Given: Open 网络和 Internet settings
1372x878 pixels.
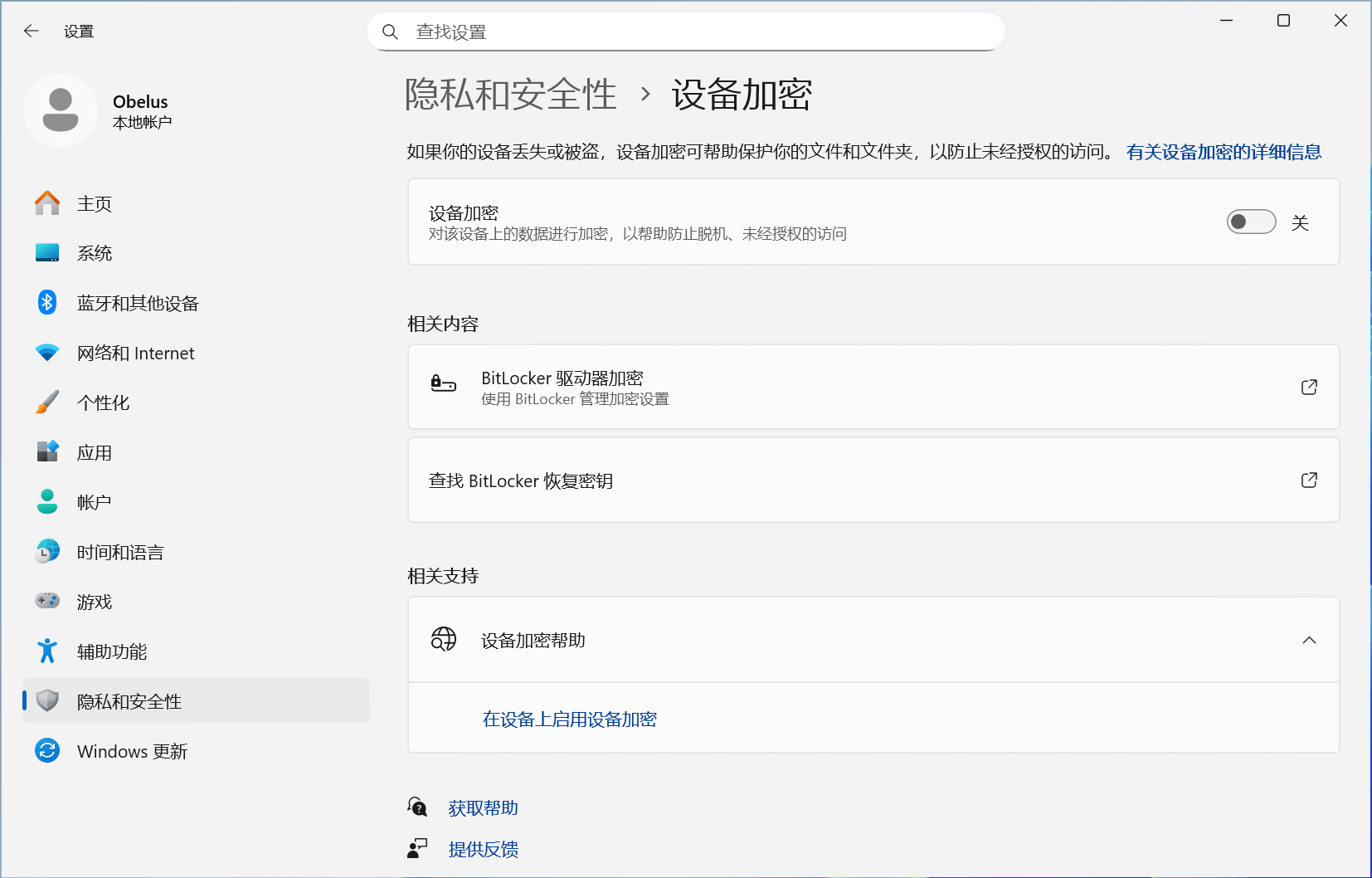Looking at the screenshot, I should tap(135, 354).
